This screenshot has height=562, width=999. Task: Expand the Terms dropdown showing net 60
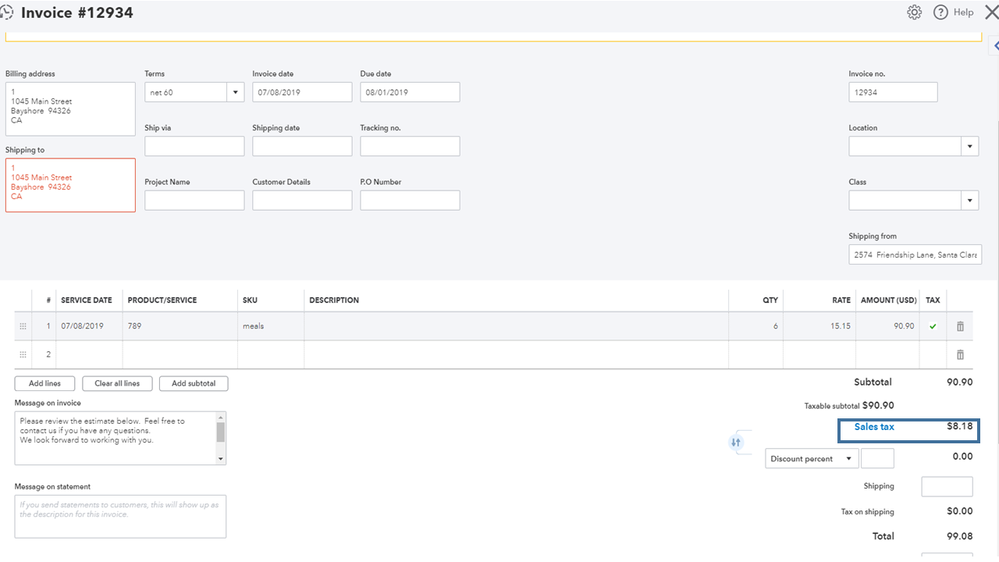tap(235, 92)
